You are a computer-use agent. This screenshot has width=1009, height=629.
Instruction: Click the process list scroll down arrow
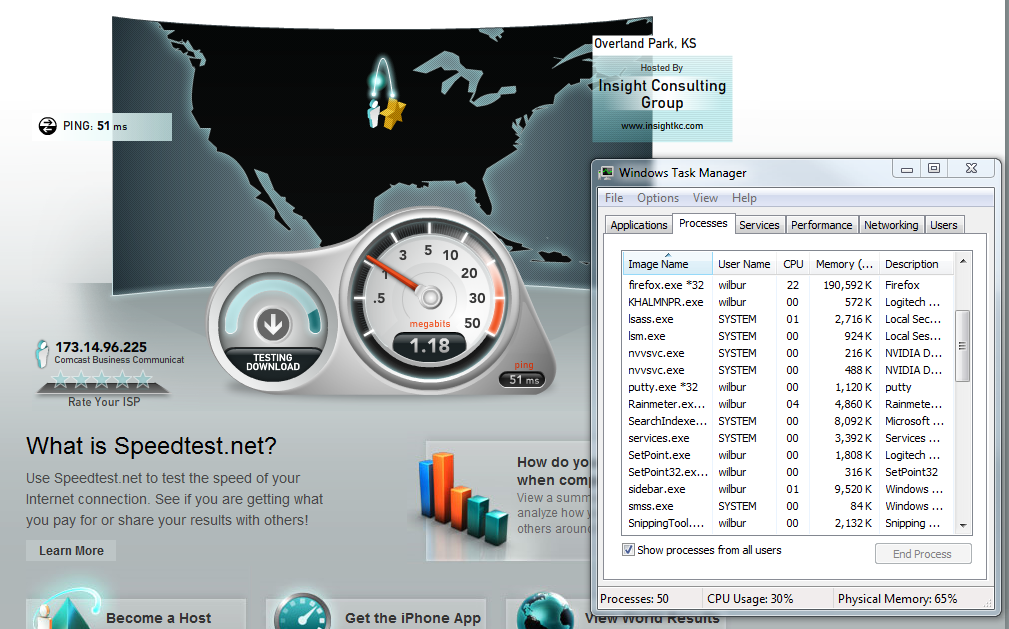(x=963, y=525)
